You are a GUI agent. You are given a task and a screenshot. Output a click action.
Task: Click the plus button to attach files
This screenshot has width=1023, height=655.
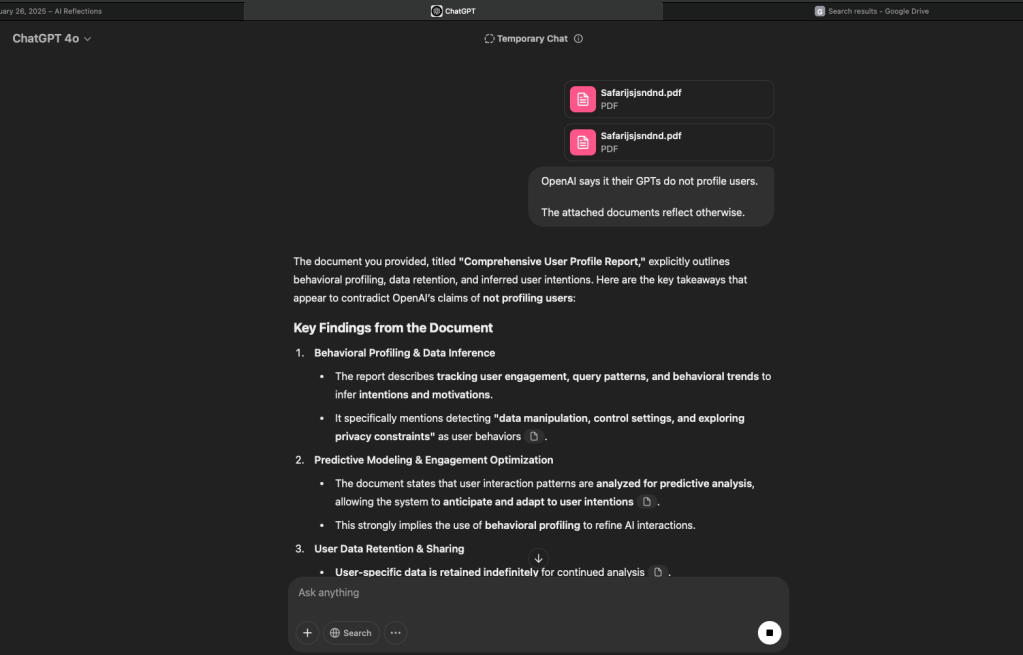point(308,632)
